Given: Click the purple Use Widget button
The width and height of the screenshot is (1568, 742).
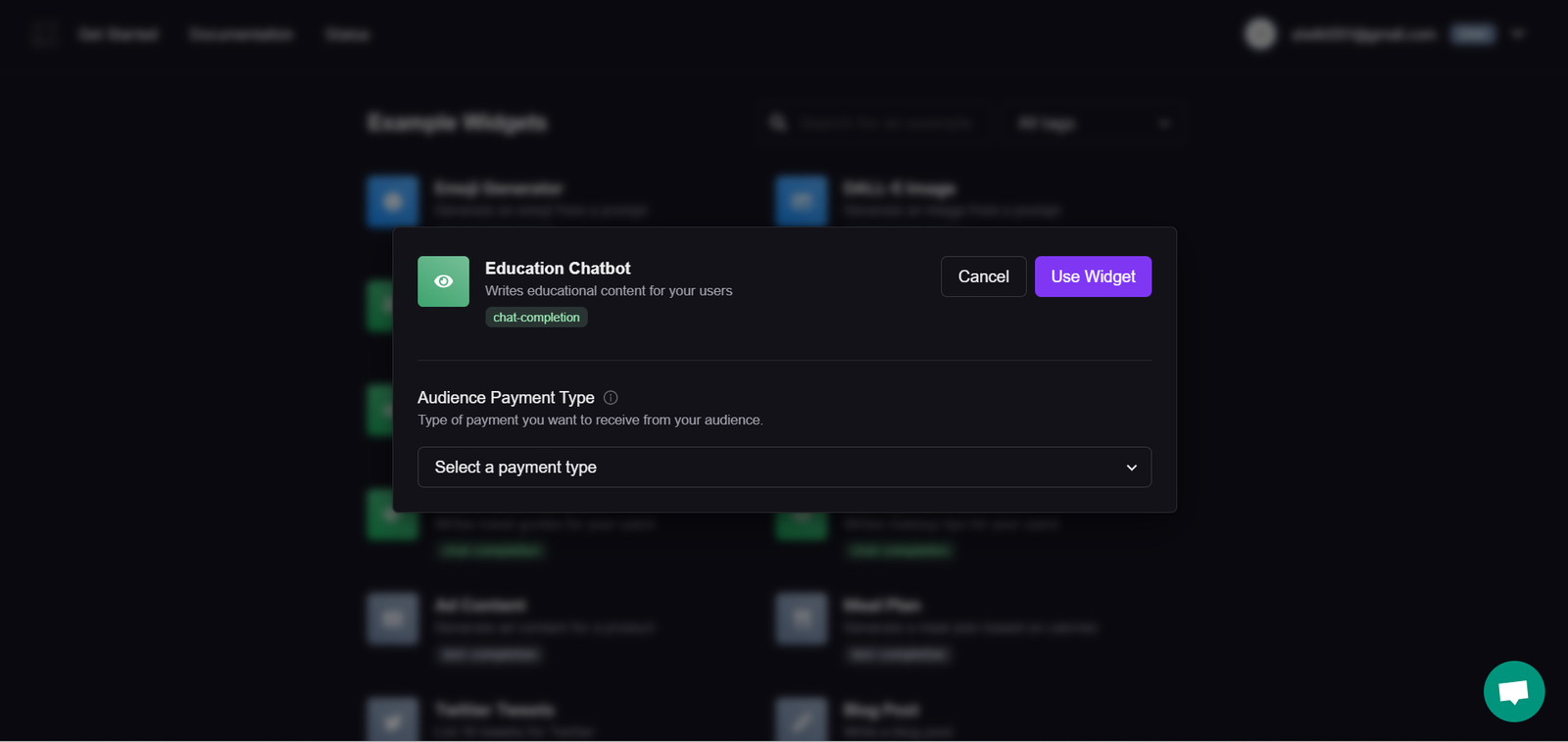Looking at the screenshot, I should click(x=1093, y=276).
